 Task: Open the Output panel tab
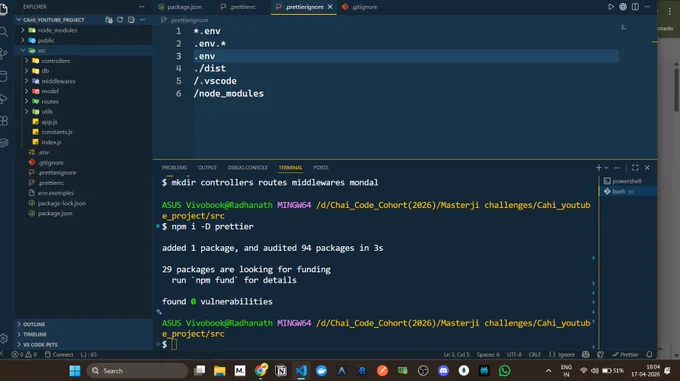(x=207, y=168)
